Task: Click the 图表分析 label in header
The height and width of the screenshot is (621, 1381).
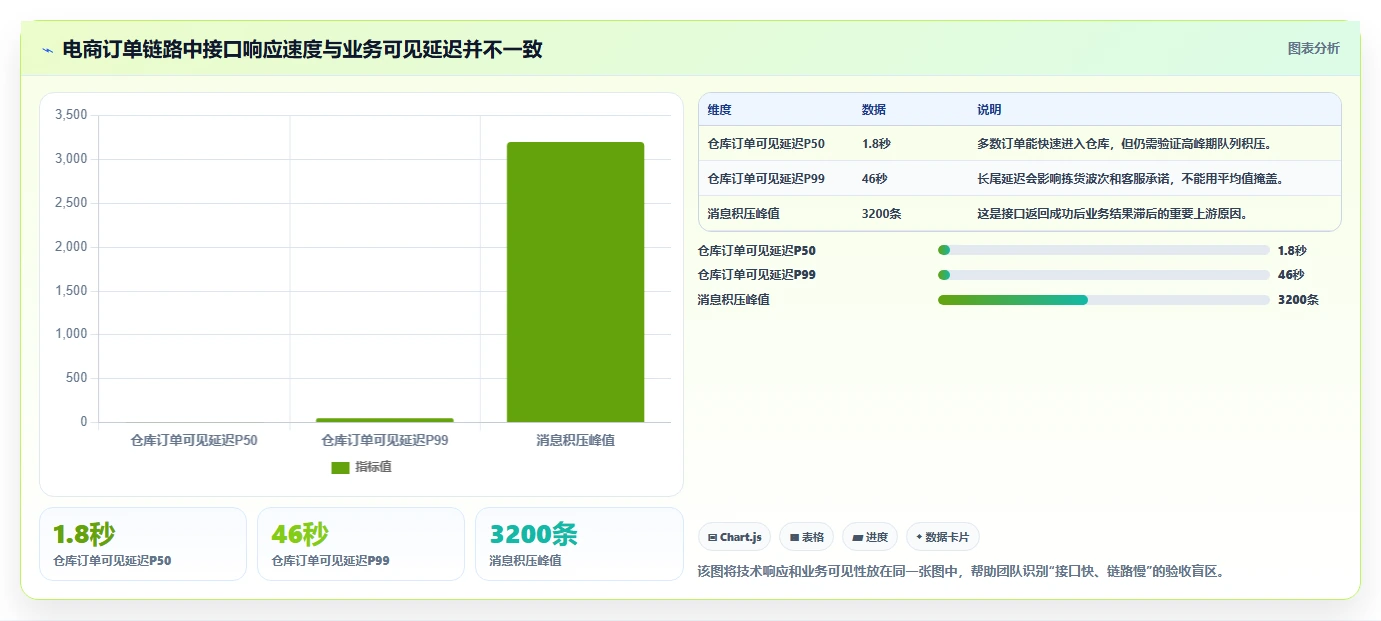Action: 1313,49
